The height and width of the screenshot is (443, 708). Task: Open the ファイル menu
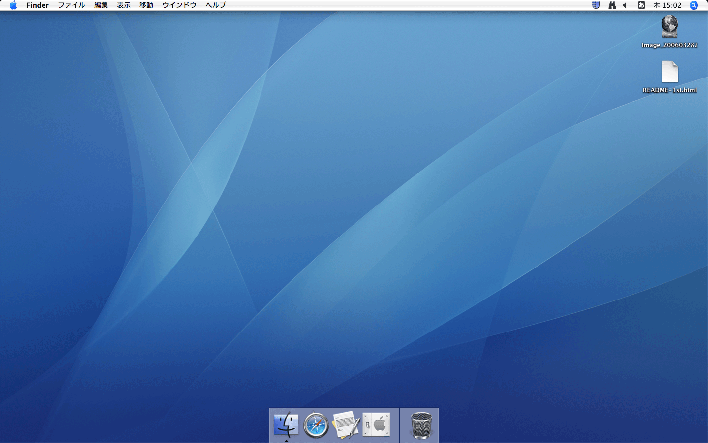pos(71,5)
